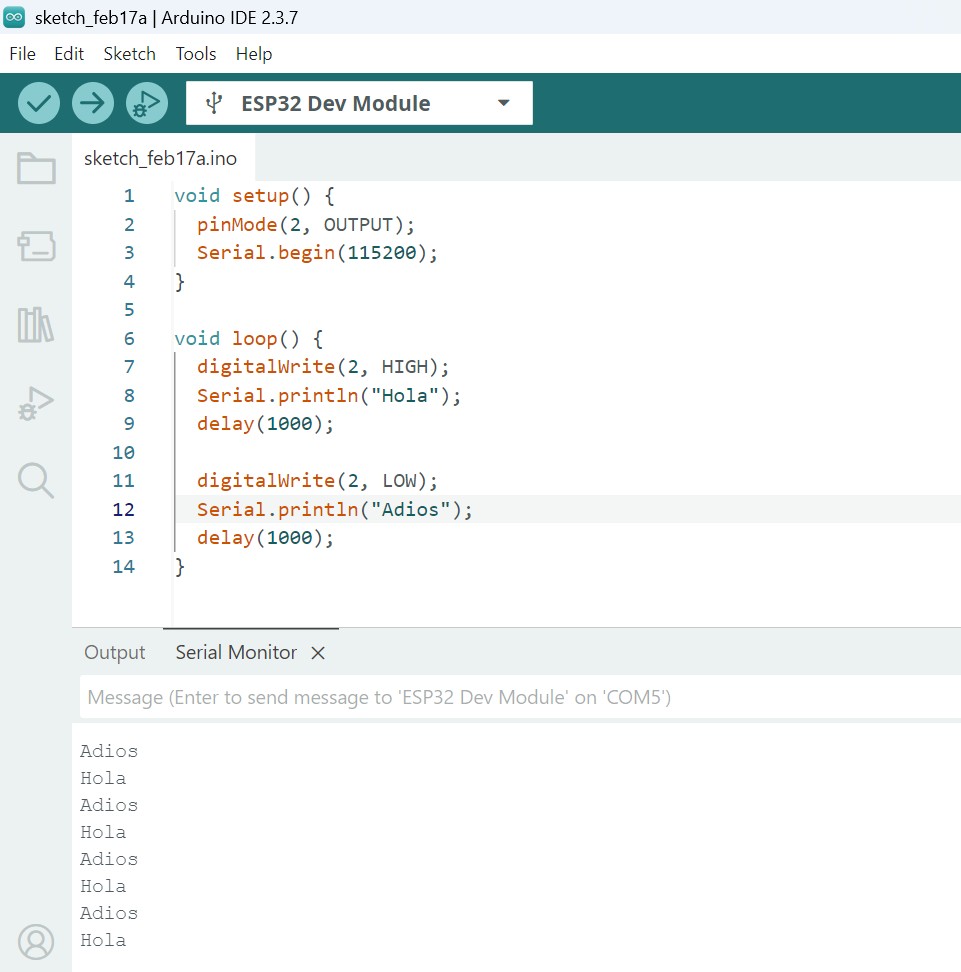Open the File menu

click(21, 54)
